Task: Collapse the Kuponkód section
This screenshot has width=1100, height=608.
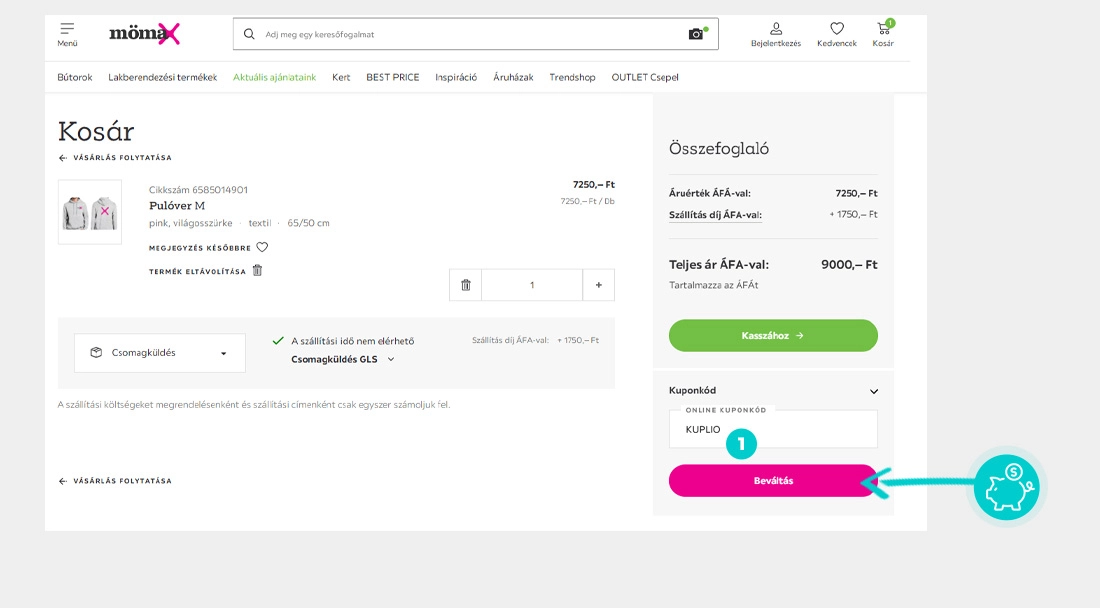Action: click(x=872, y=390)
